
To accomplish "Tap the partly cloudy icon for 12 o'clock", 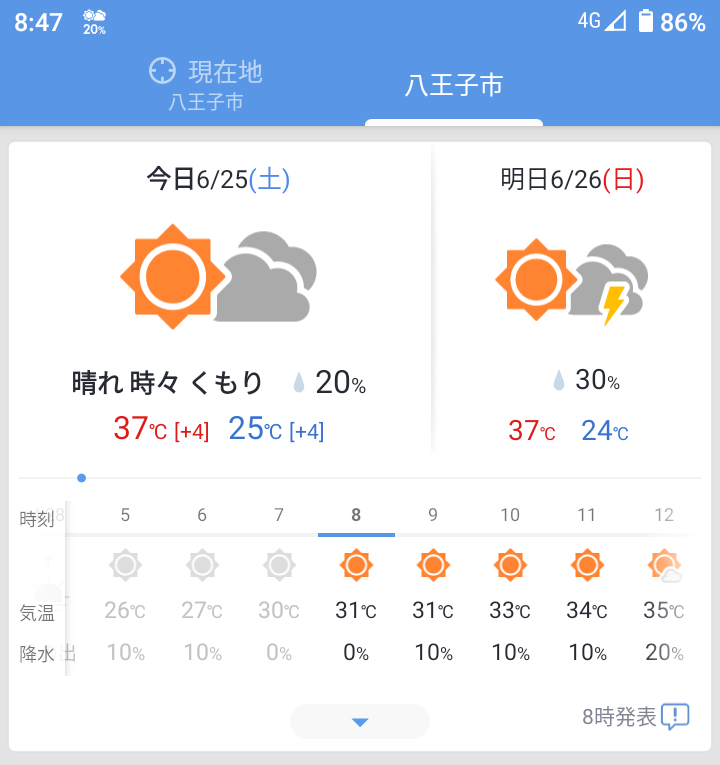I will pos(665,567).
